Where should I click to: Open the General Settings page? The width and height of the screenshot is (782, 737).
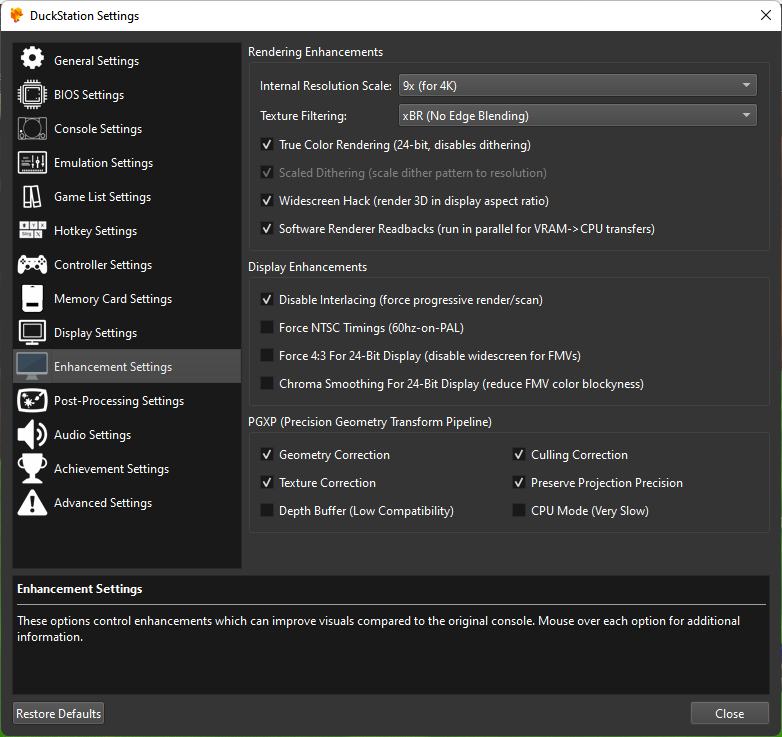127,60
